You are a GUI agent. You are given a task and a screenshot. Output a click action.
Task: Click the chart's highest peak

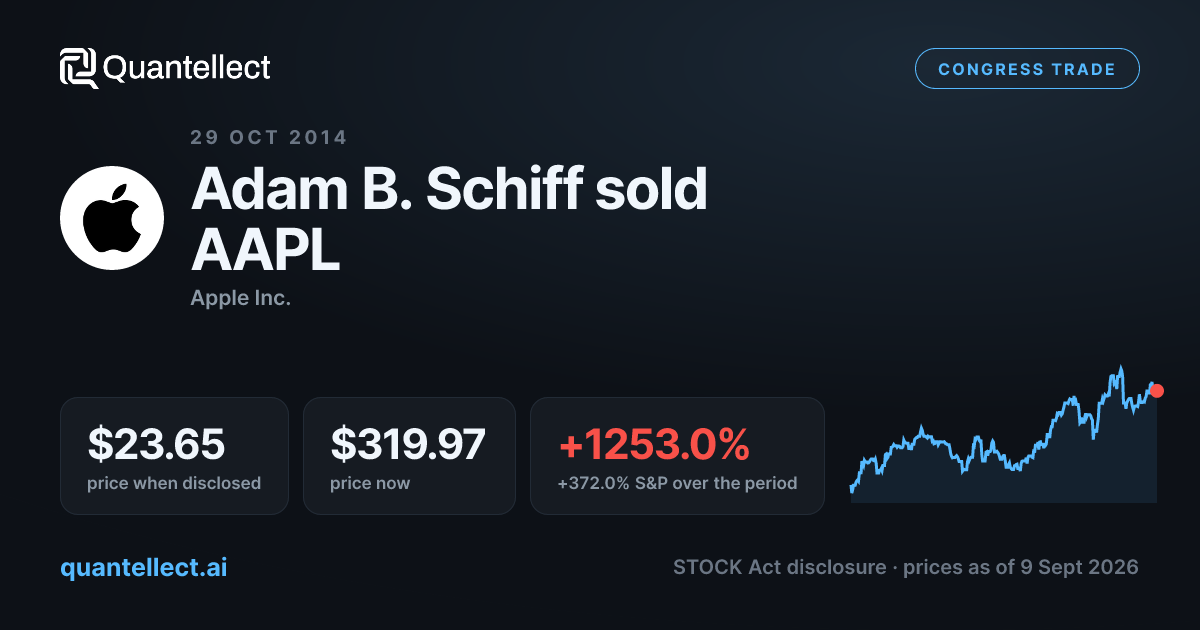coord(1121,368)
